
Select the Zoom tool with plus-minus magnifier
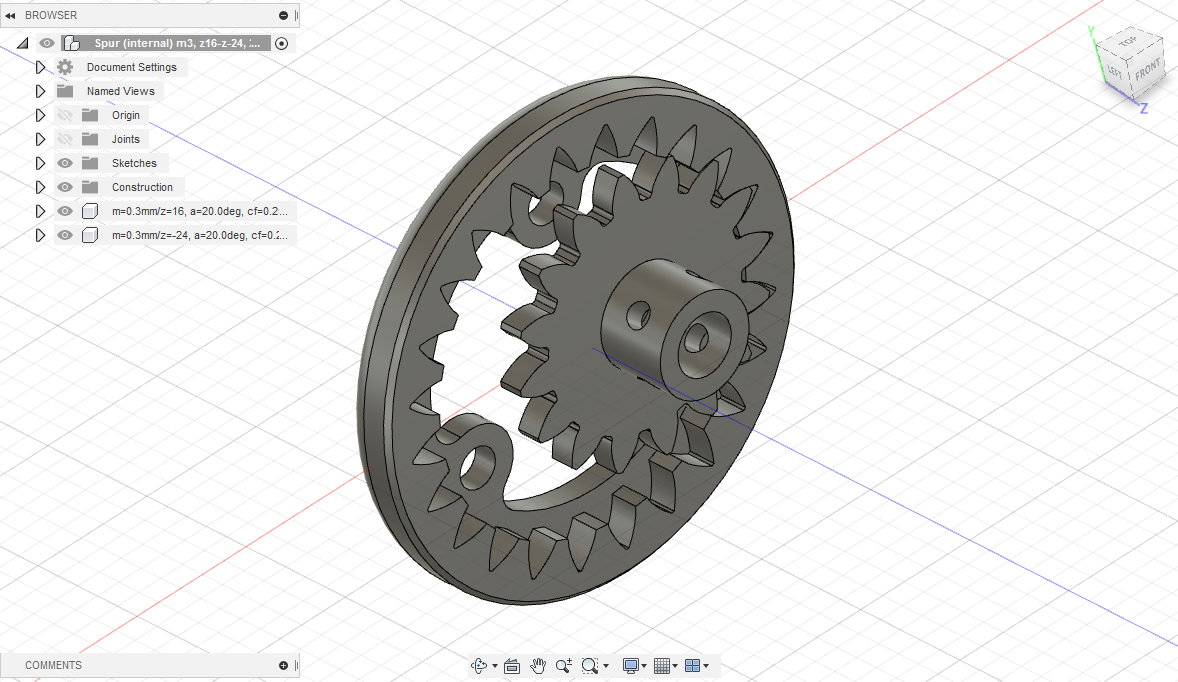563,665
